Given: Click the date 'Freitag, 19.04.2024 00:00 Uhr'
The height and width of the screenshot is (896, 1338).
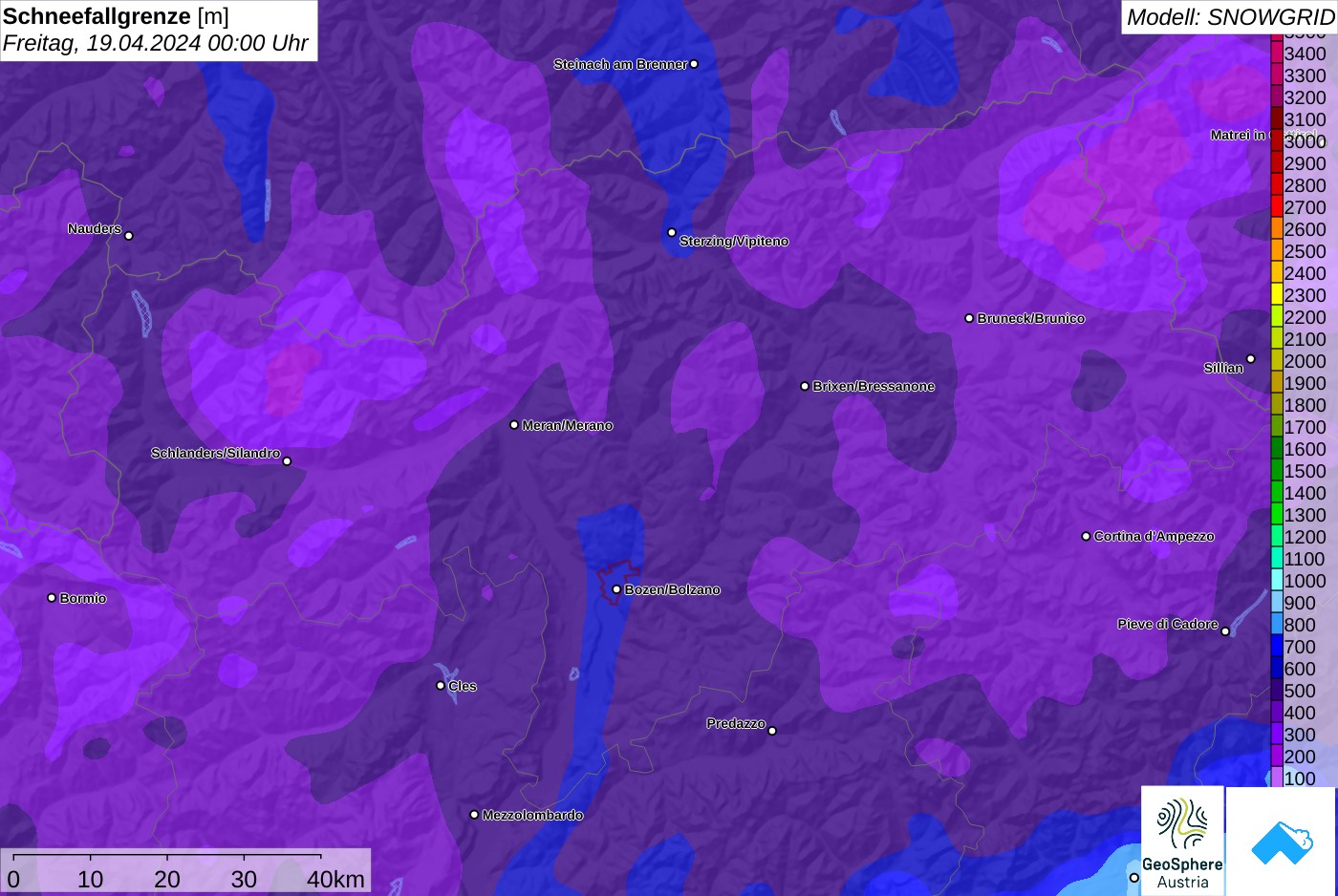Looking at the screenshot, I should 156,43.
